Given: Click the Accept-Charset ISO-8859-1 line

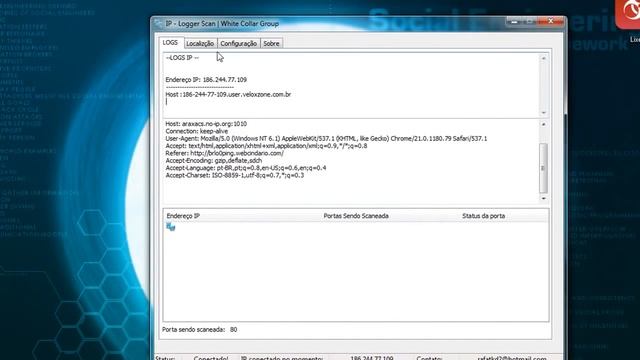Looking at the screenshot, I should pos(235,175).
